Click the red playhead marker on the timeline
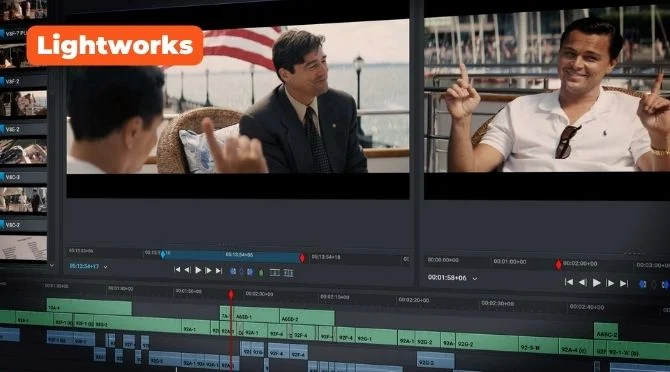This screenshot has width=670, height=372. point(231,294)
